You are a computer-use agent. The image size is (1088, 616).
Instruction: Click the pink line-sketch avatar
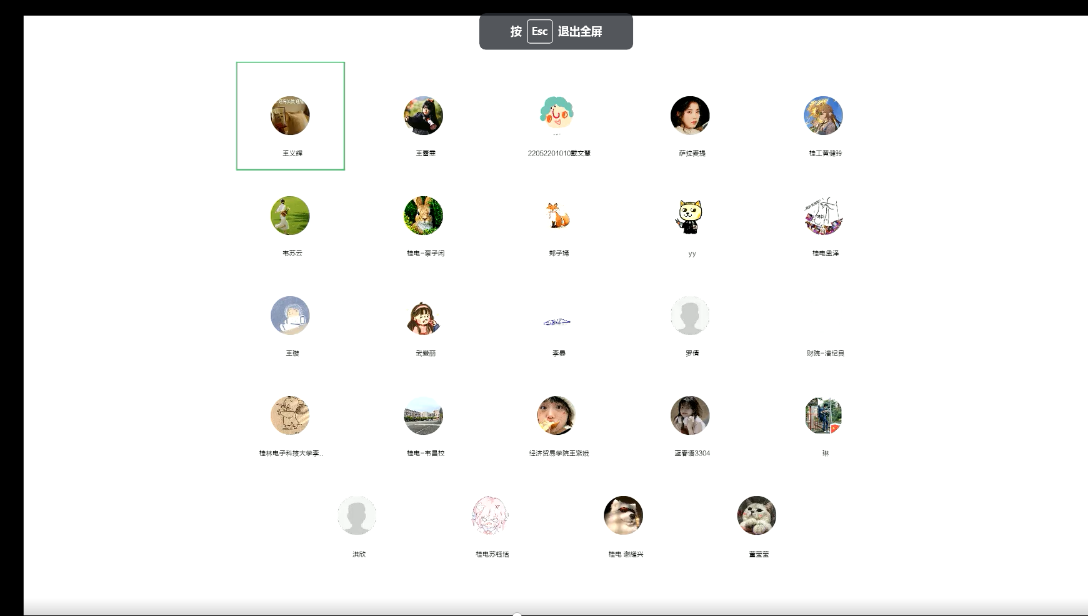tap(490, 516)
